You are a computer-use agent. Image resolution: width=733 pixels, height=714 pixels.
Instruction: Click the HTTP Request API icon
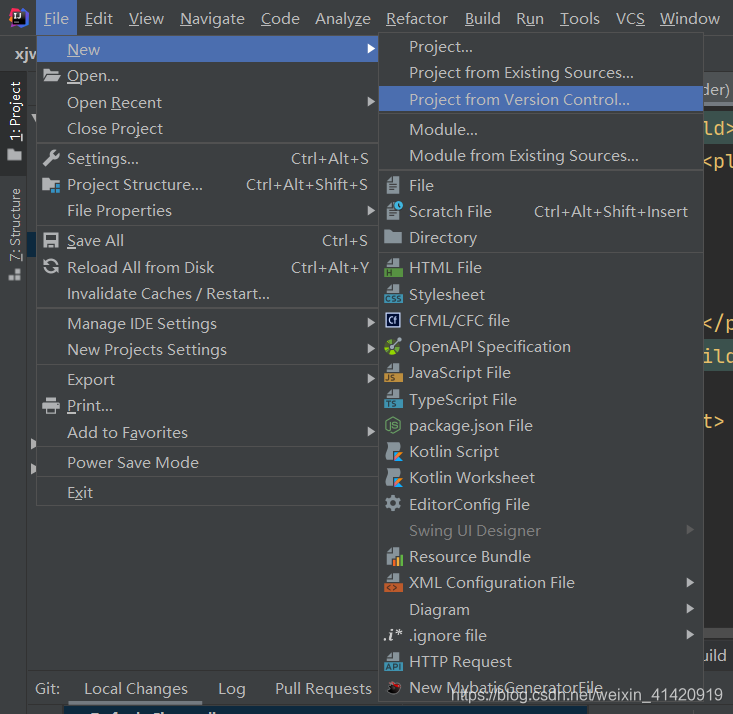tap(393, 662)
